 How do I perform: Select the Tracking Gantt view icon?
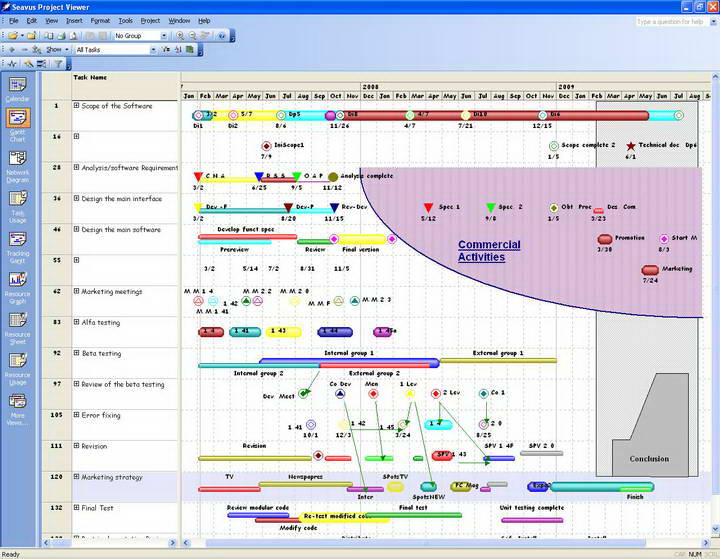[17, 244]
